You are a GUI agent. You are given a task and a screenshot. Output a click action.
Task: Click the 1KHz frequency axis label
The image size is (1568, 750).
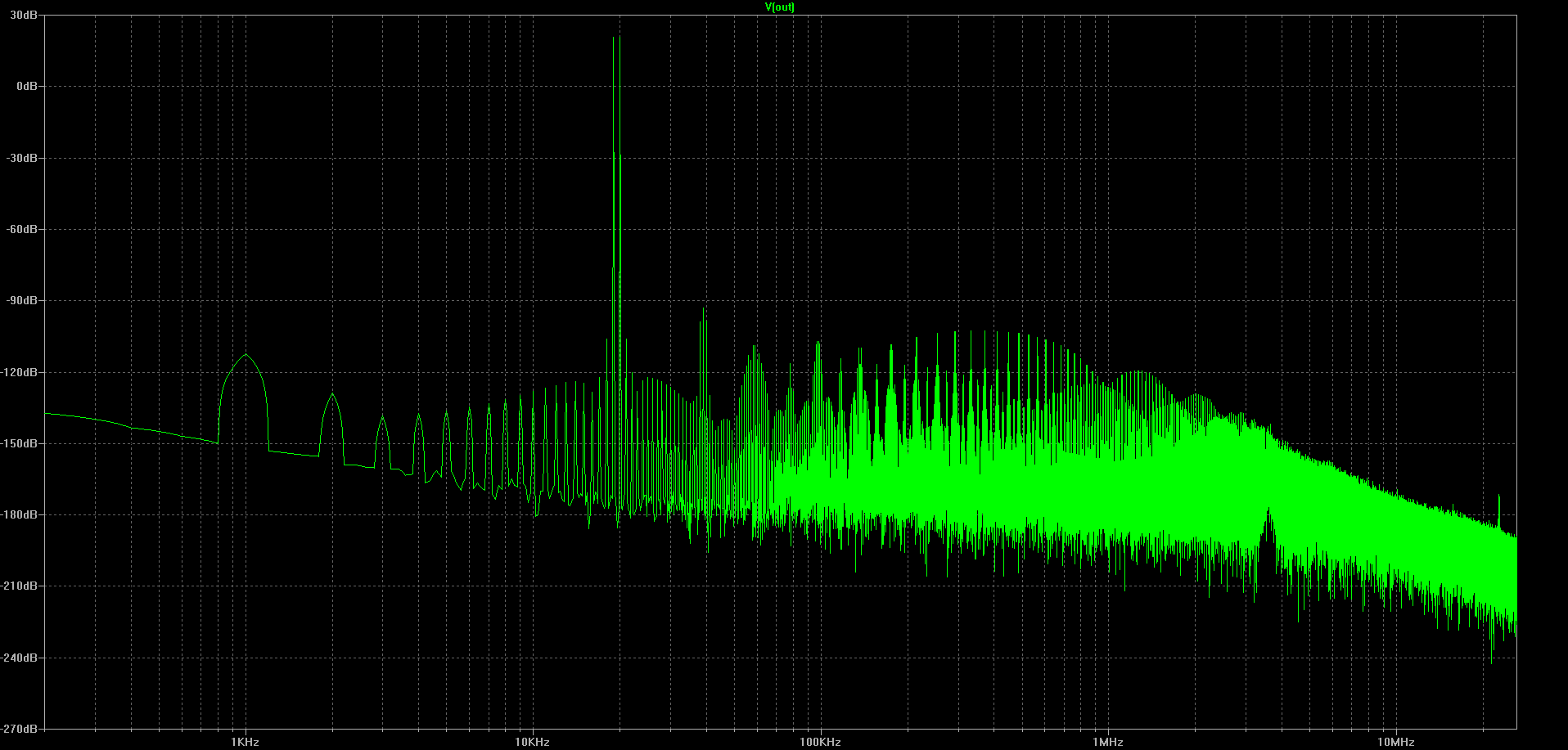[x=245, y=742]
